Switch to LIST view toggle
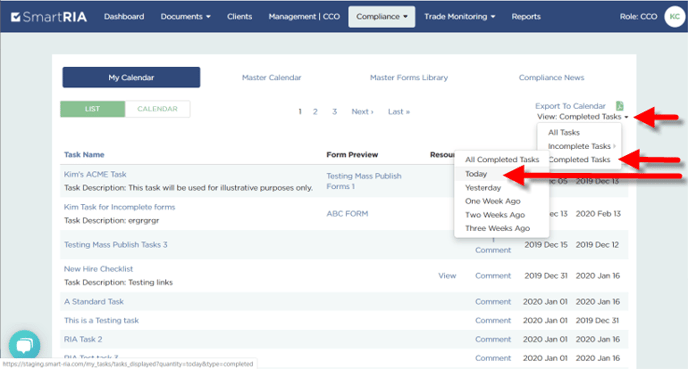 pyautogui.click(x=93, y=109)
